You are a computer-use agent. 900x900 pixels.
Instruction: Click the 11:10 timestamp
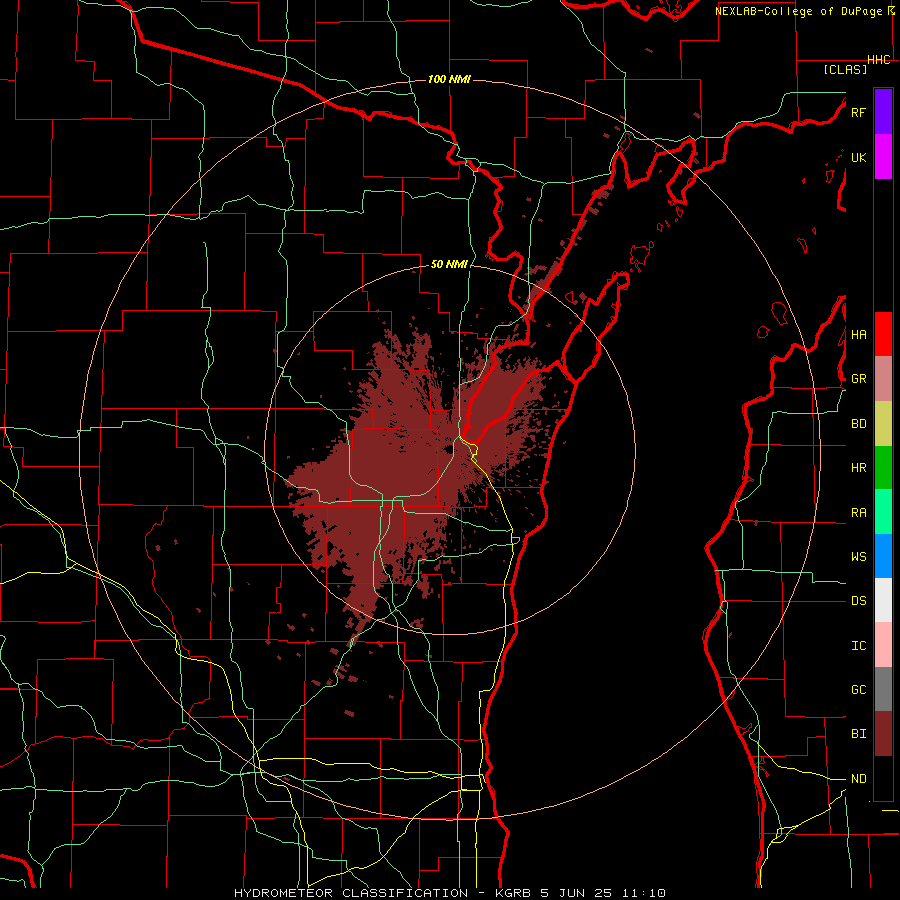coord(643,893)
